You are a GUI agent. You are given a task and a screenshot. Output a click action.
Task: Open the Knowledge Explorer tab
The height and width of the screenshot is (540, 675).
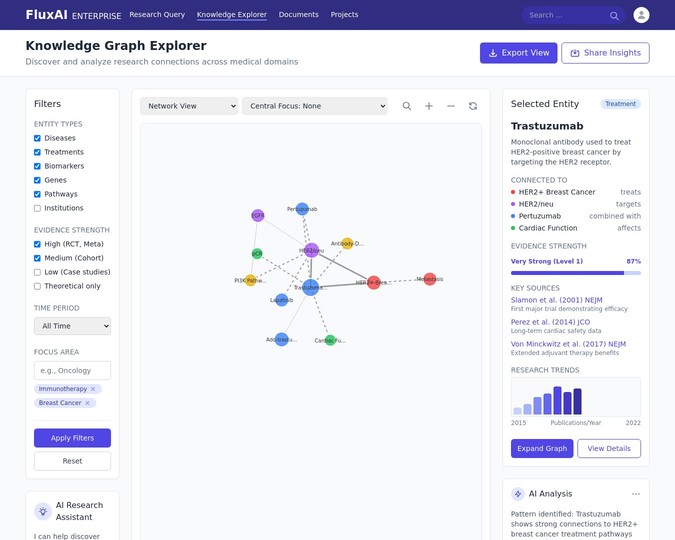click(232, 15)
